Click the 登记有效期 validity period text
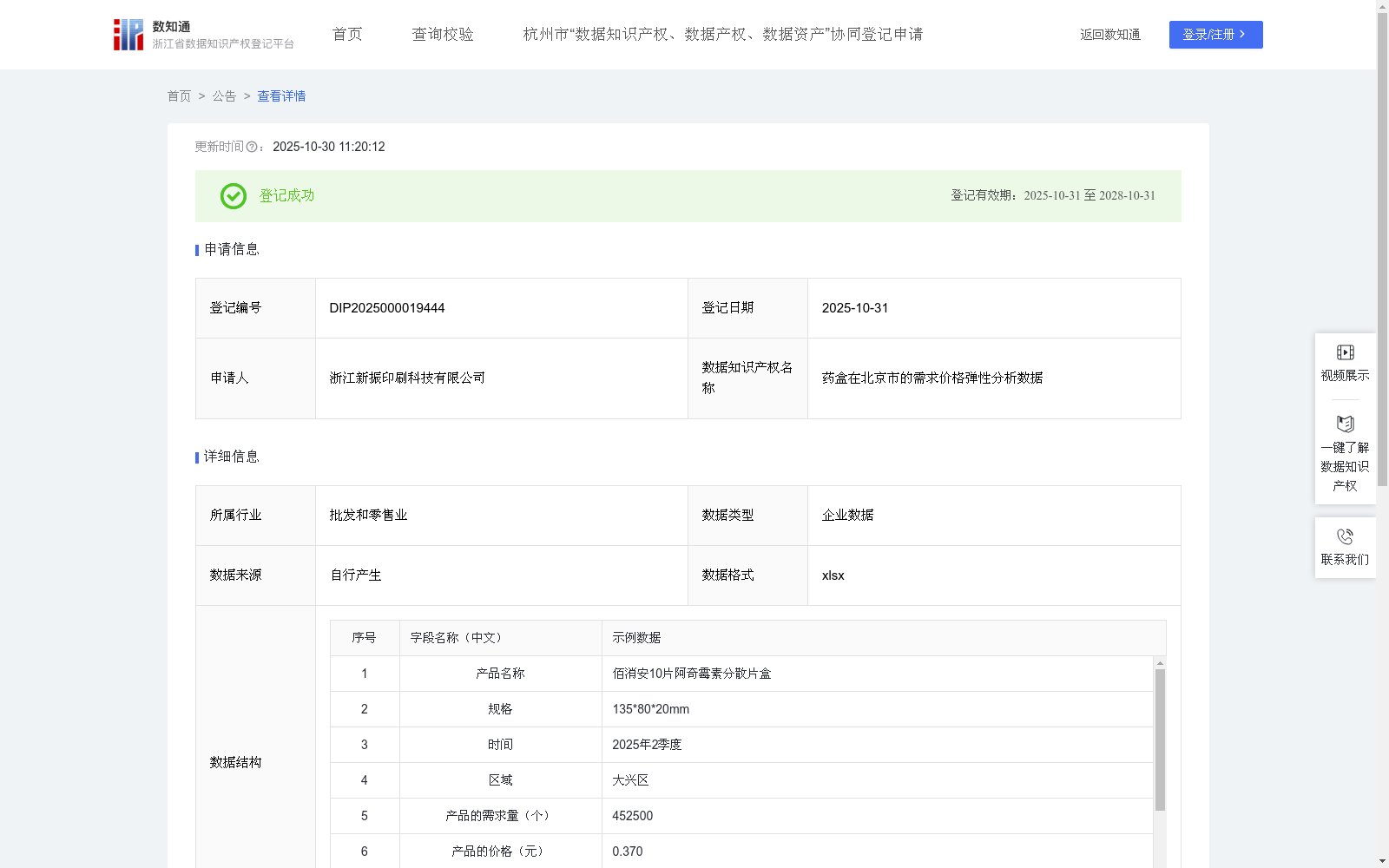The image size is (1389, 868). 1053,196
